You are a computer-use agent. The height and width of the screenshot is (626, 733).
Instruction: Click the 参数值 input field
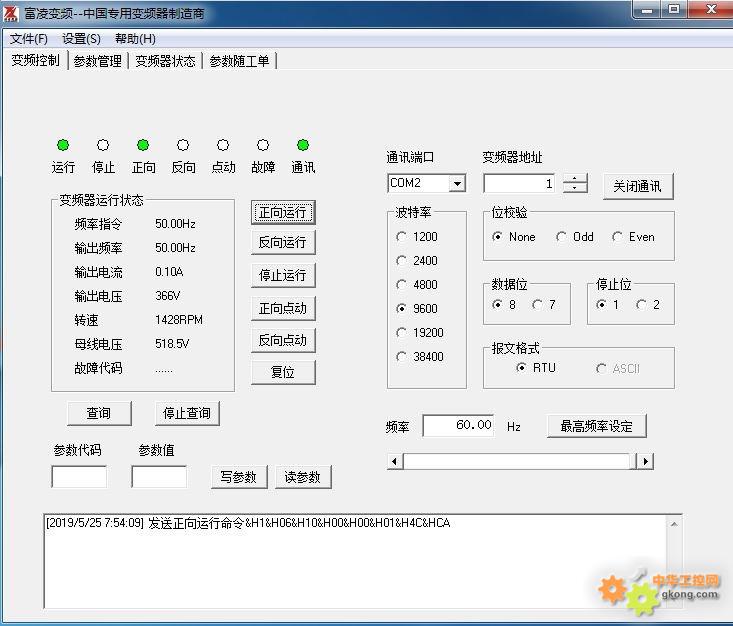(x=159, y=476)
